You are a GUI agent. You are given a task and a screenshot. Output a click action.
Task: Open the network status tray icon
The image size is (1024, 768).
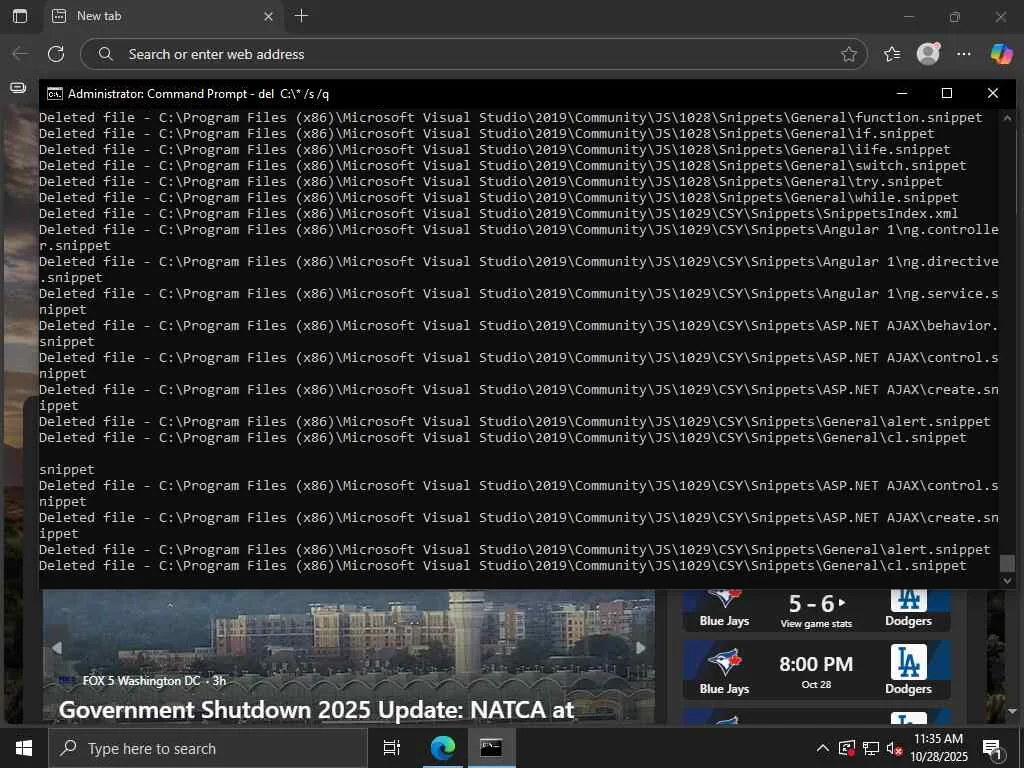871,748
